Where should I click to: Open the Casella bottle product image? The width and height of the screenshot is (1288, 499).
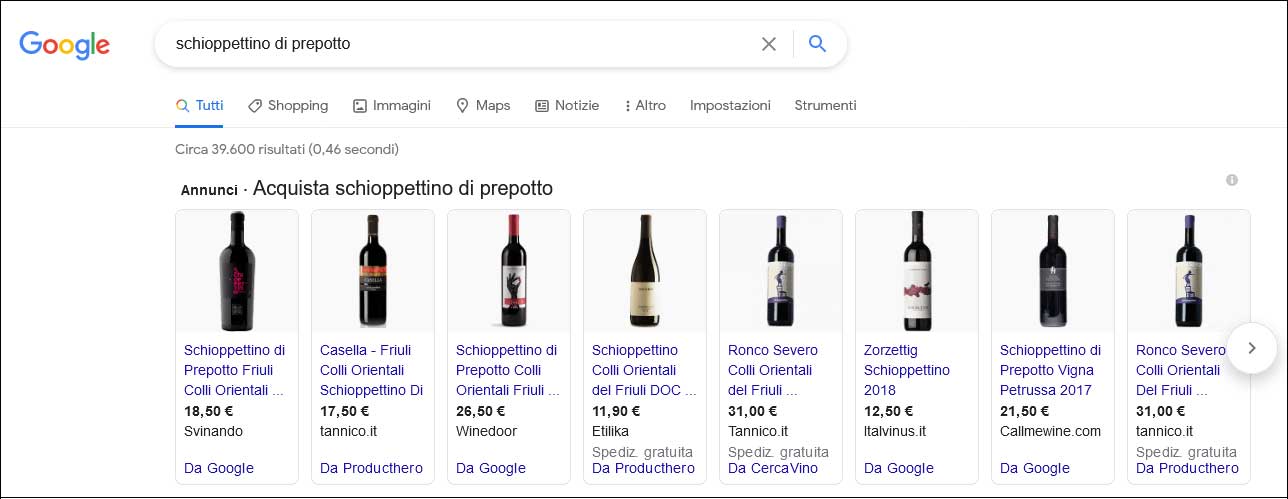point(373,270)
